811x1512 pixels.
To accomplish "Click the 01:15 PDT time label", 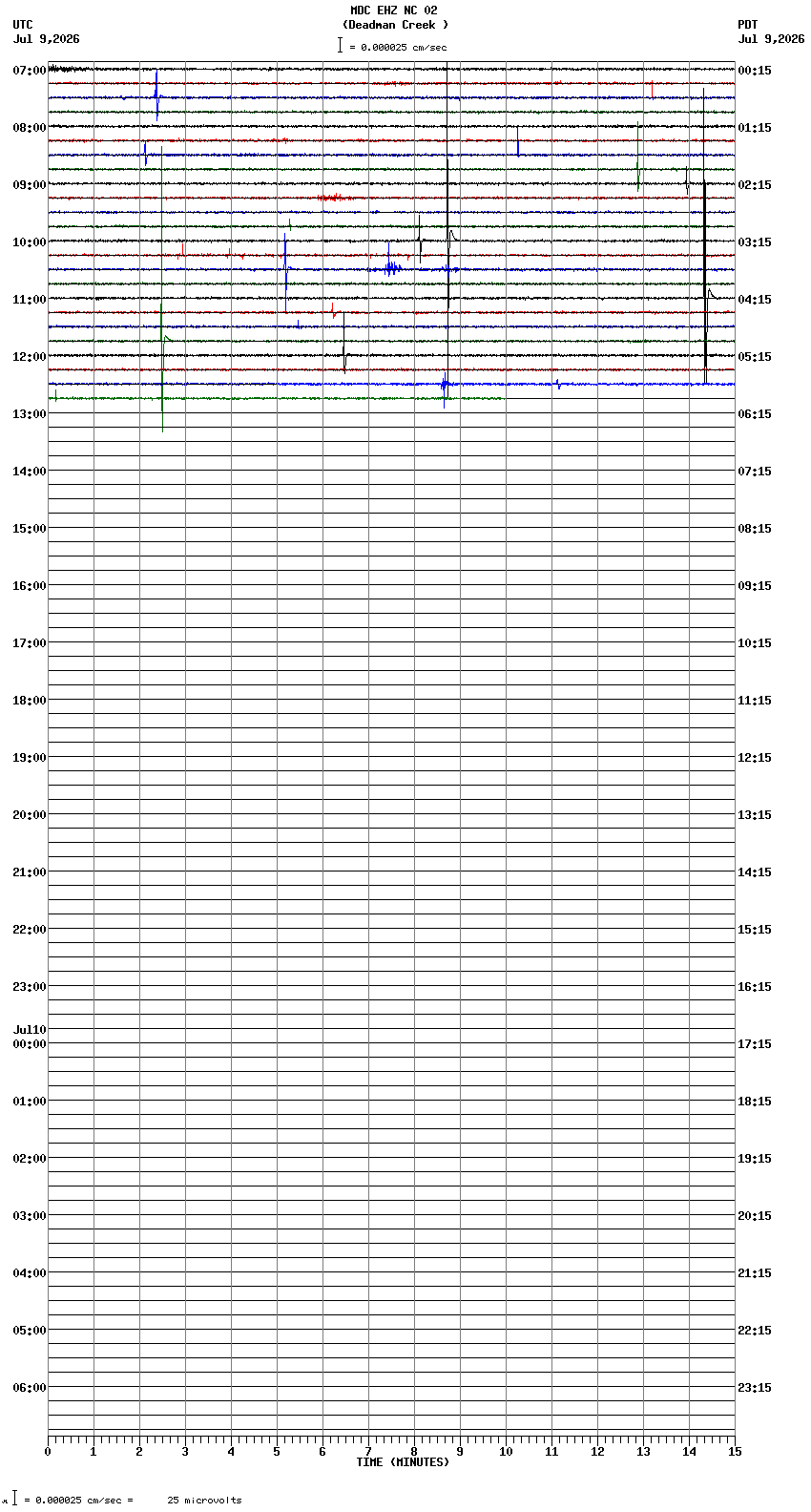I will point(755,128).
